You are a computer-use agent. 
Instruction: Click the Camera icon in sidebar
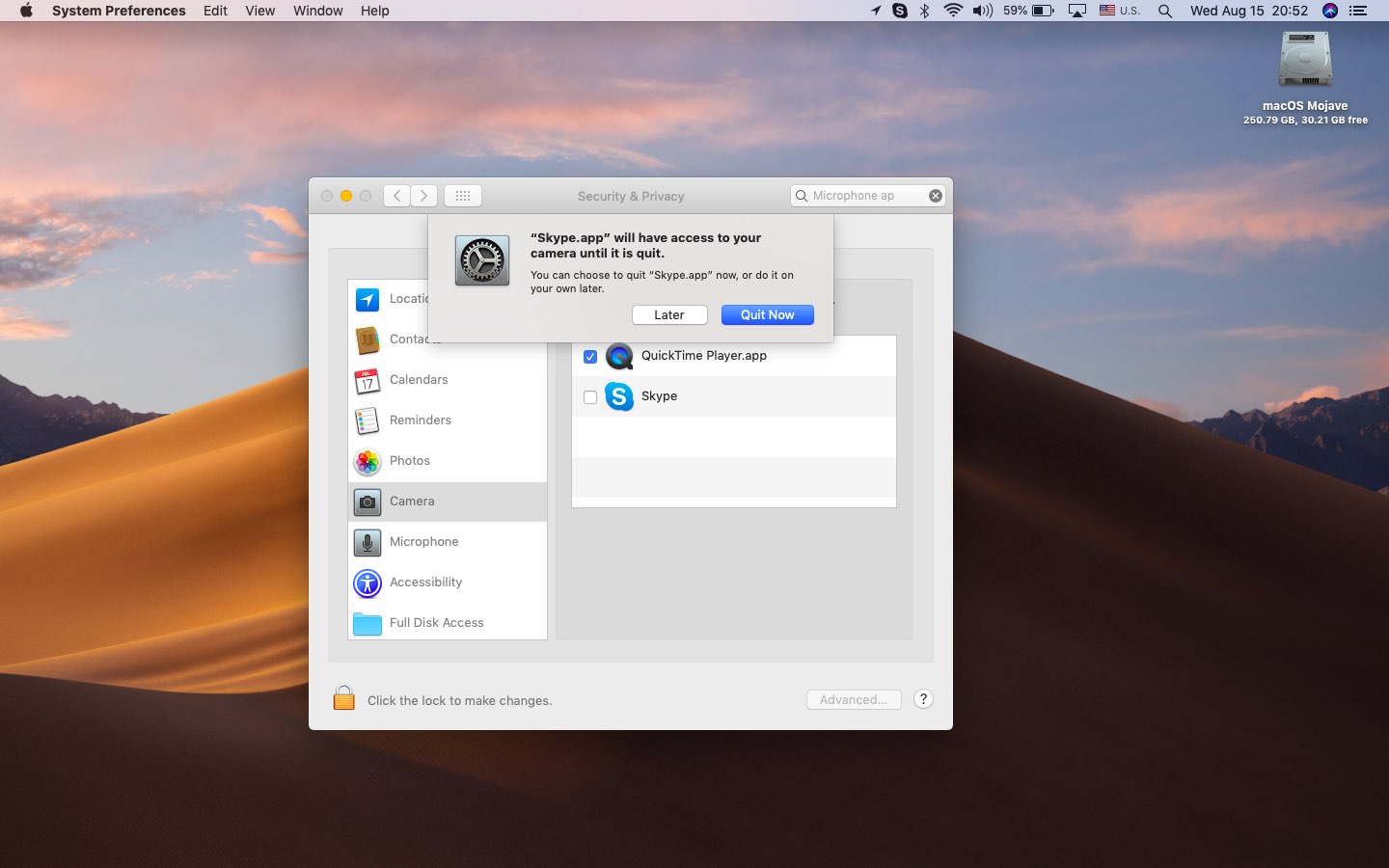(368, 502)
